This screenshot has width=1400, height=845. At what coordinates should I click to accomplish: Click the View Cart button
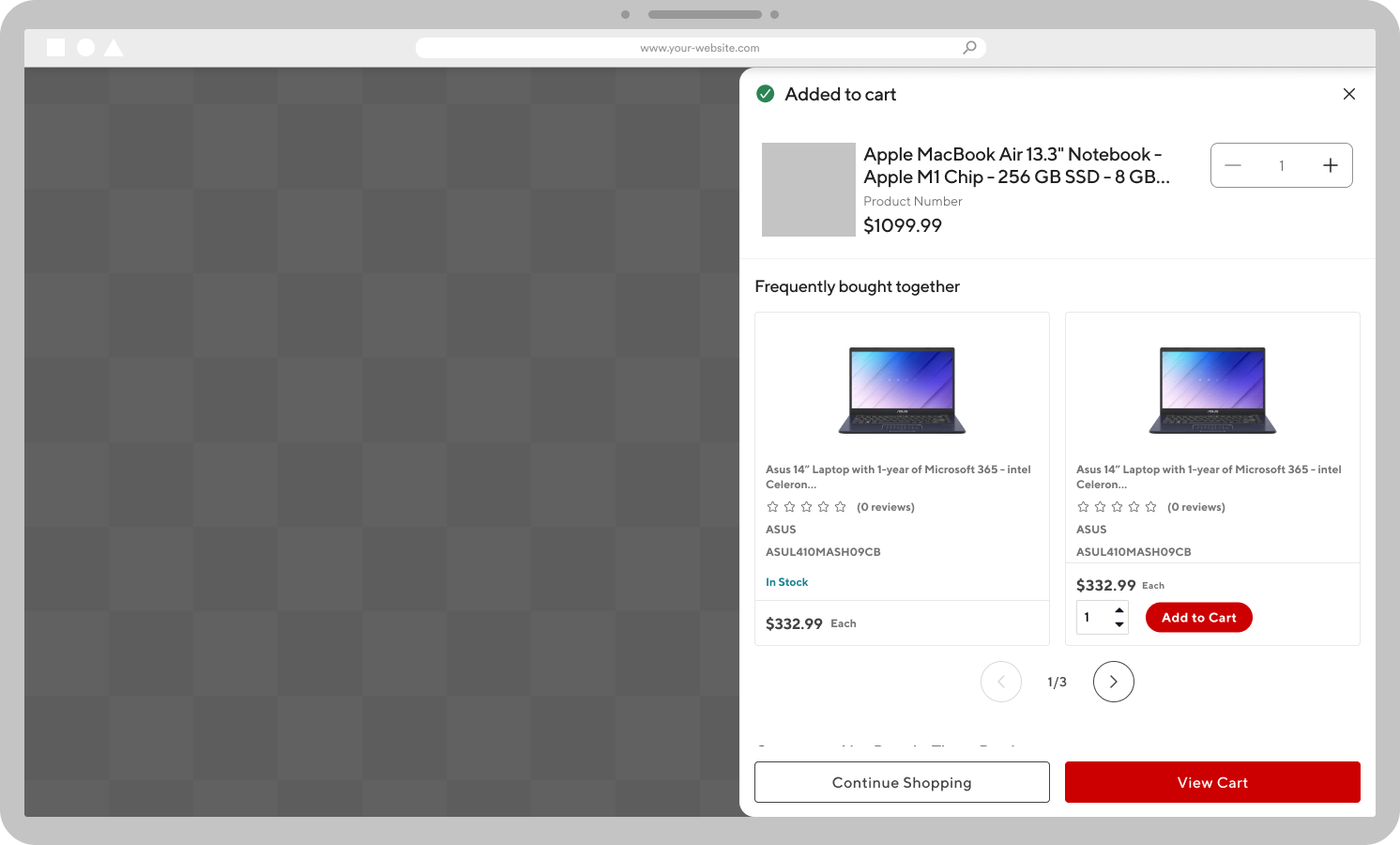pyautogui.click(x=1212, y=782)
